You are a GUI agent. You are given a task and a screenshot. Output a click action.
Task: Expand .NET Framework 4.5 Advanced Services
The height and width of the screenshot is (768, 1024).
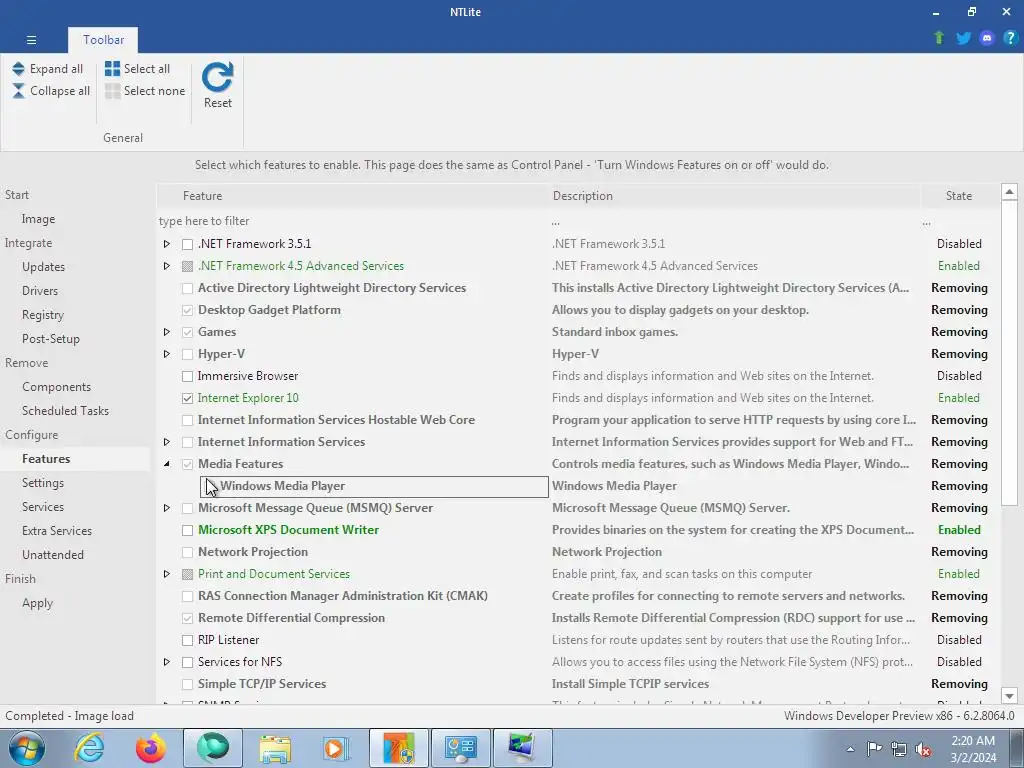pyautogui.click(x=167, y=266)
